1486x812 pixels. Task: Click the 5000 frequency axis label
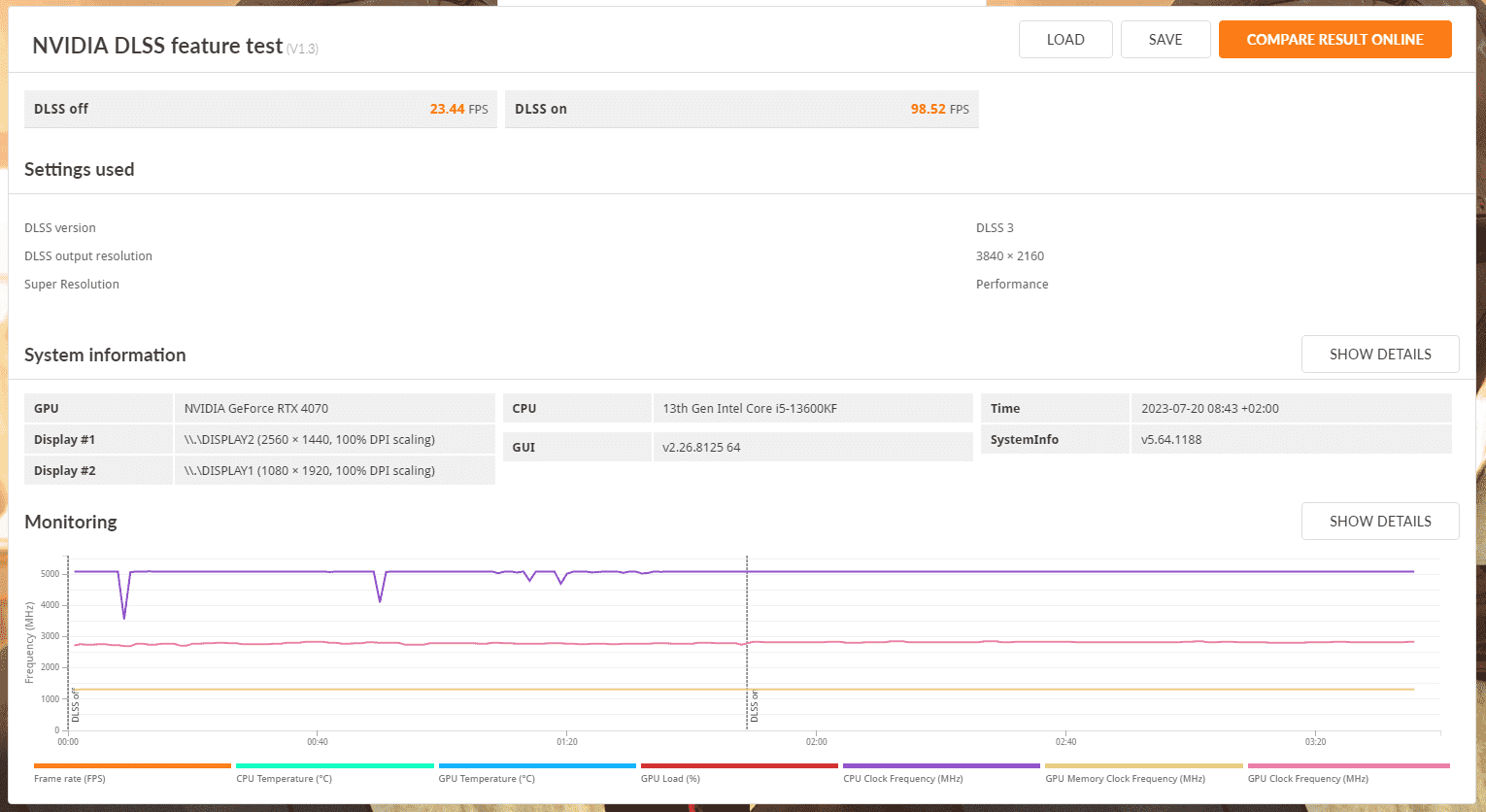pyautogui.click(x=51, y=574)
